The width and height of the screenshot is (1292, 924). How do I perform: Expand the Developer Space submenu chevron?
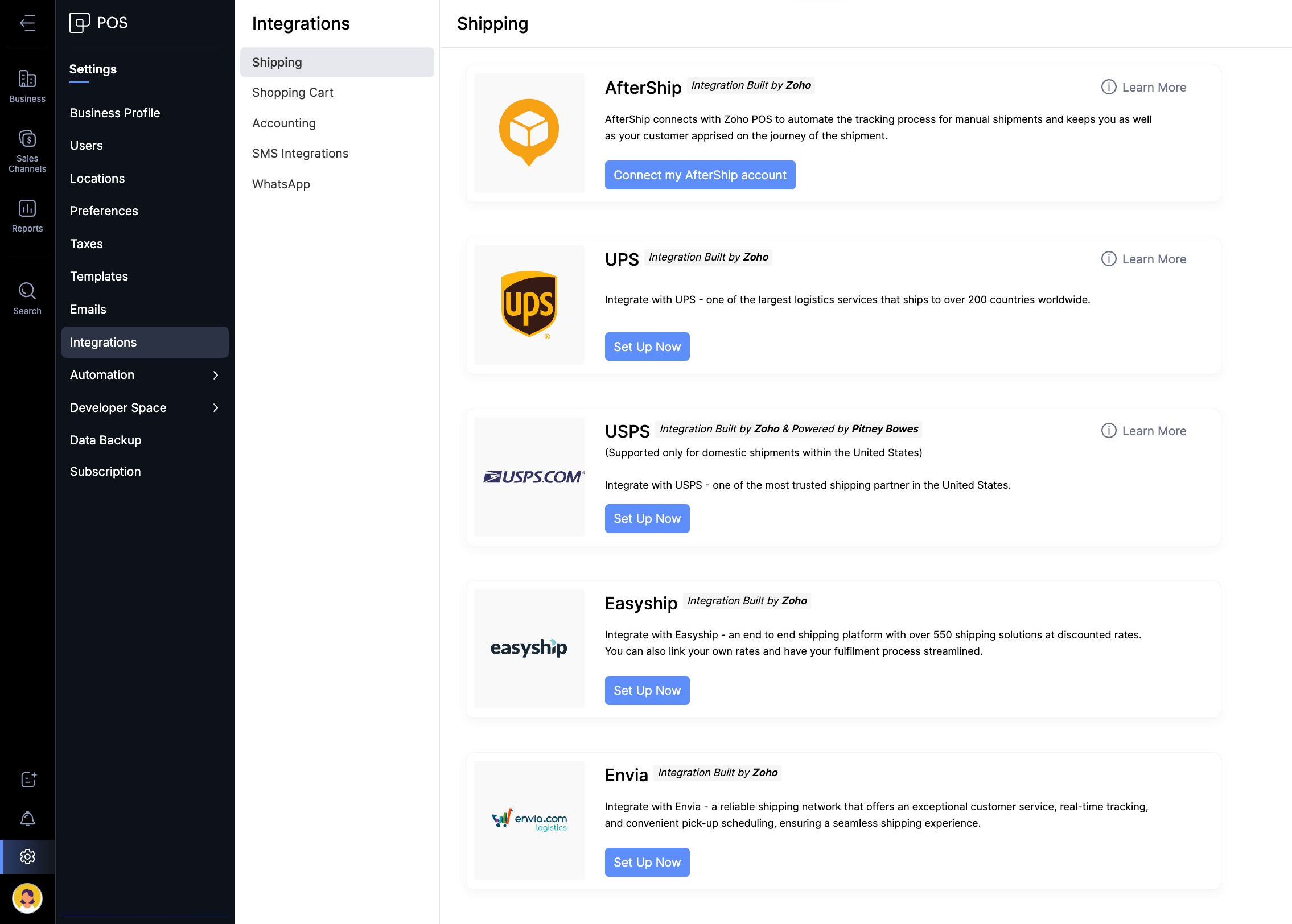click(216, 407)
